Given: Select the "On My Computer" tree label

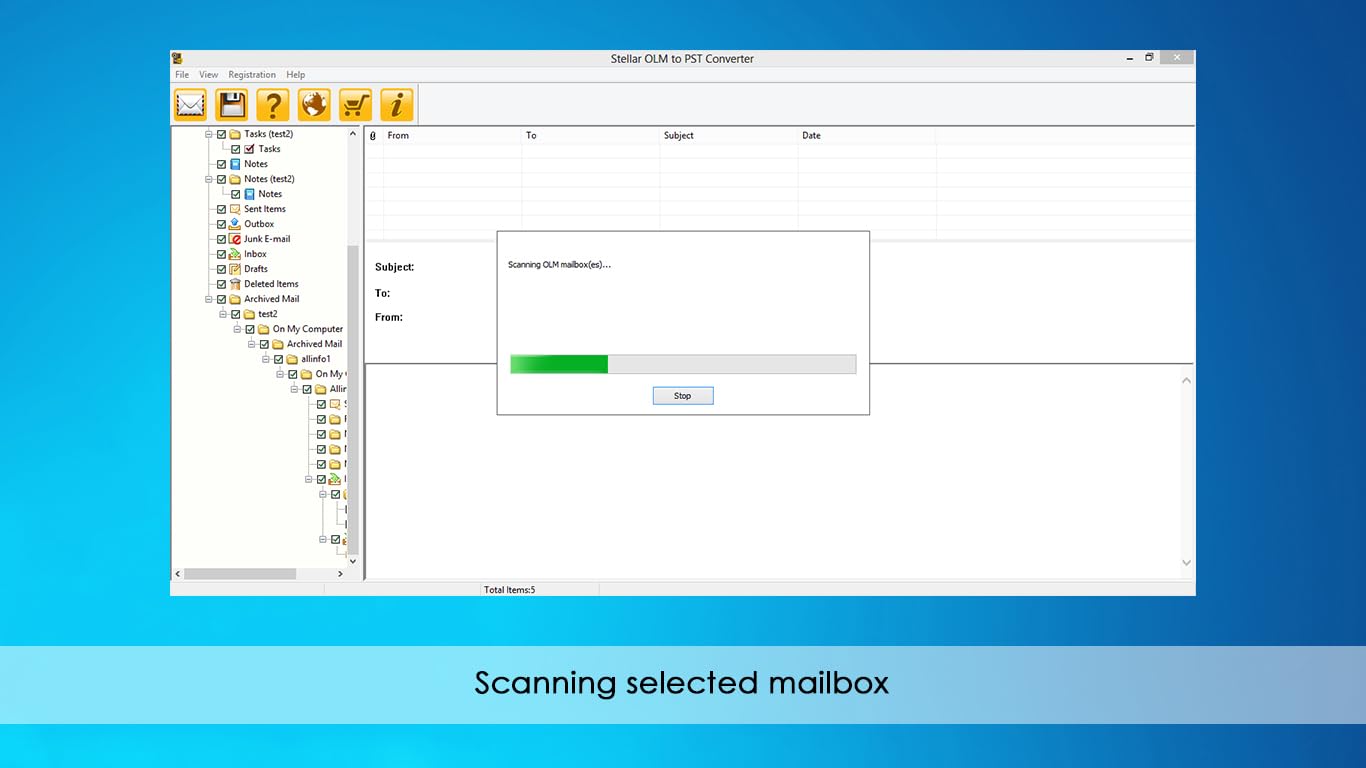Looking at the screenshot, I should [308, 329].
